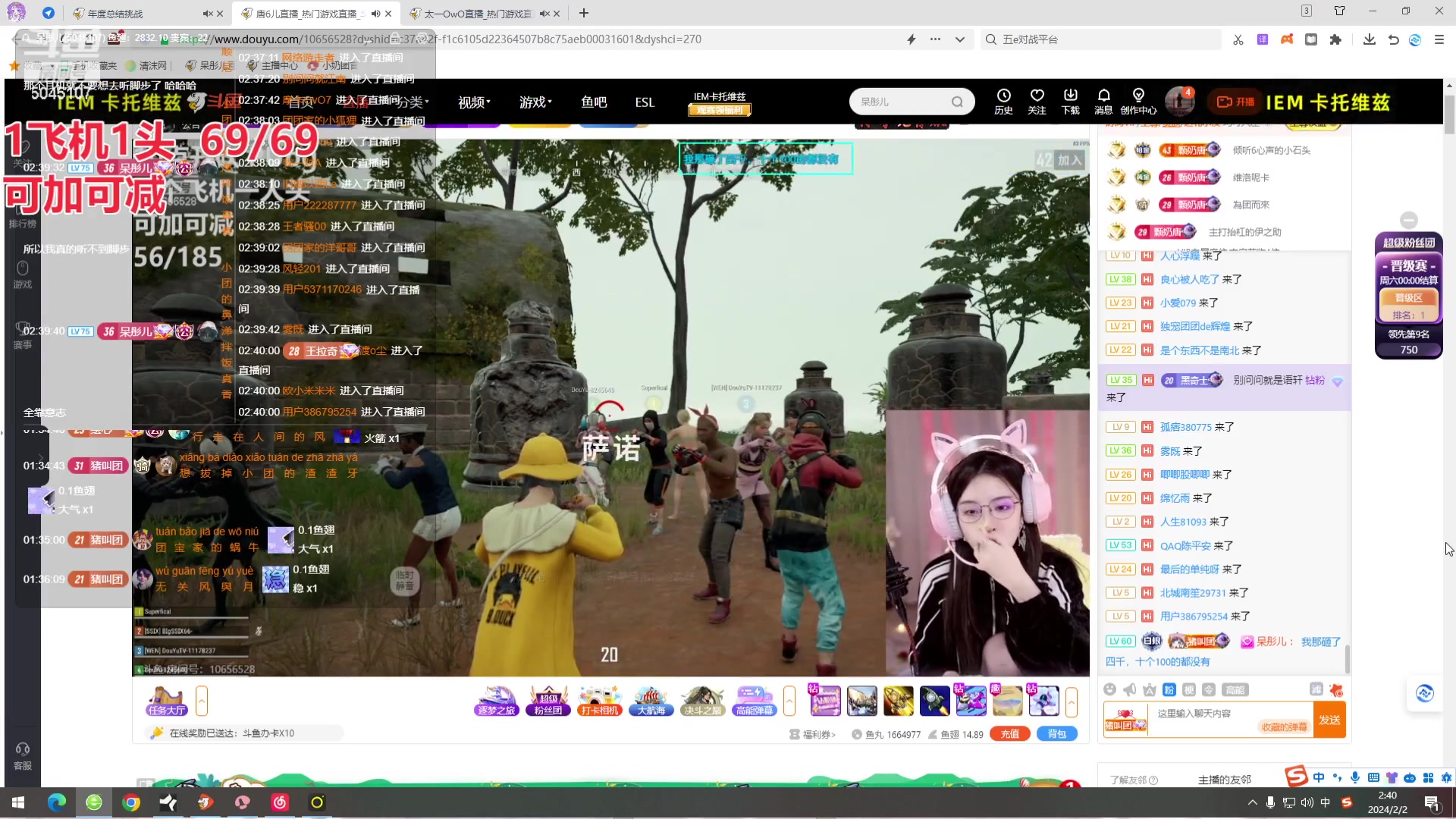The width and height of the screenshot is (1456, 819).
Task: Click the 下载 download icon in Douyu header
Action: point(1070,102)
